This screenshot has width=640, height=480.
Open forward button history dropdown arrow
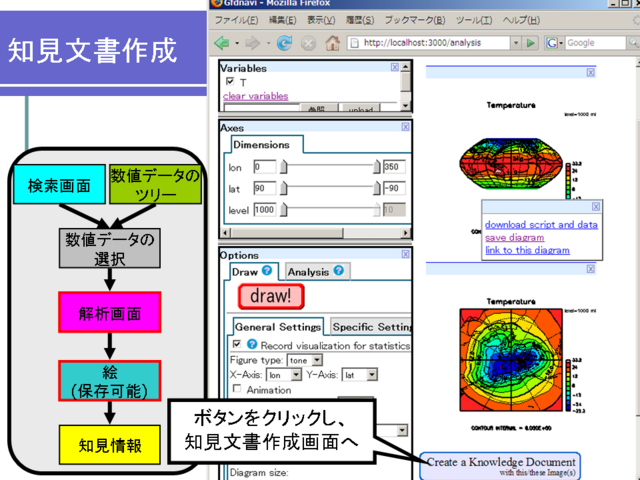pyautogui.click(x=268, y=43)
